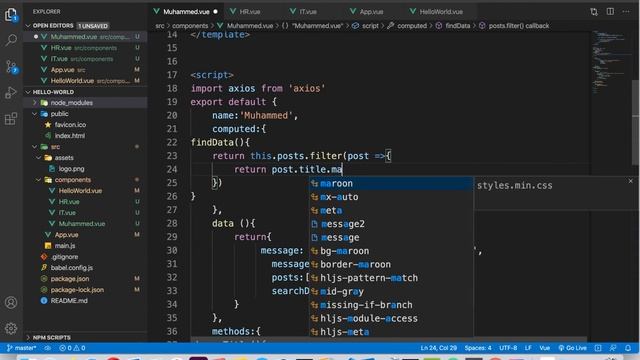The image size is (640, 360).
Task: Switch to the IT.vue tab
Action: (x=308, y=12)
